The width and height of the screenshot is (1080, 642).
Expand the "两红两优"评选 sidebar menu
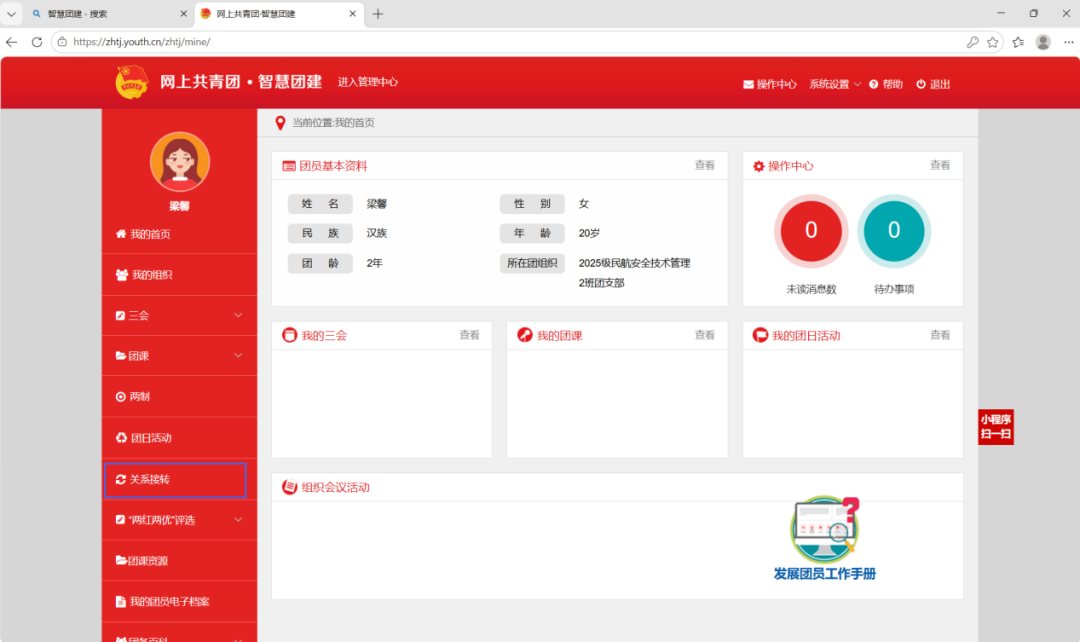point(179,520)
